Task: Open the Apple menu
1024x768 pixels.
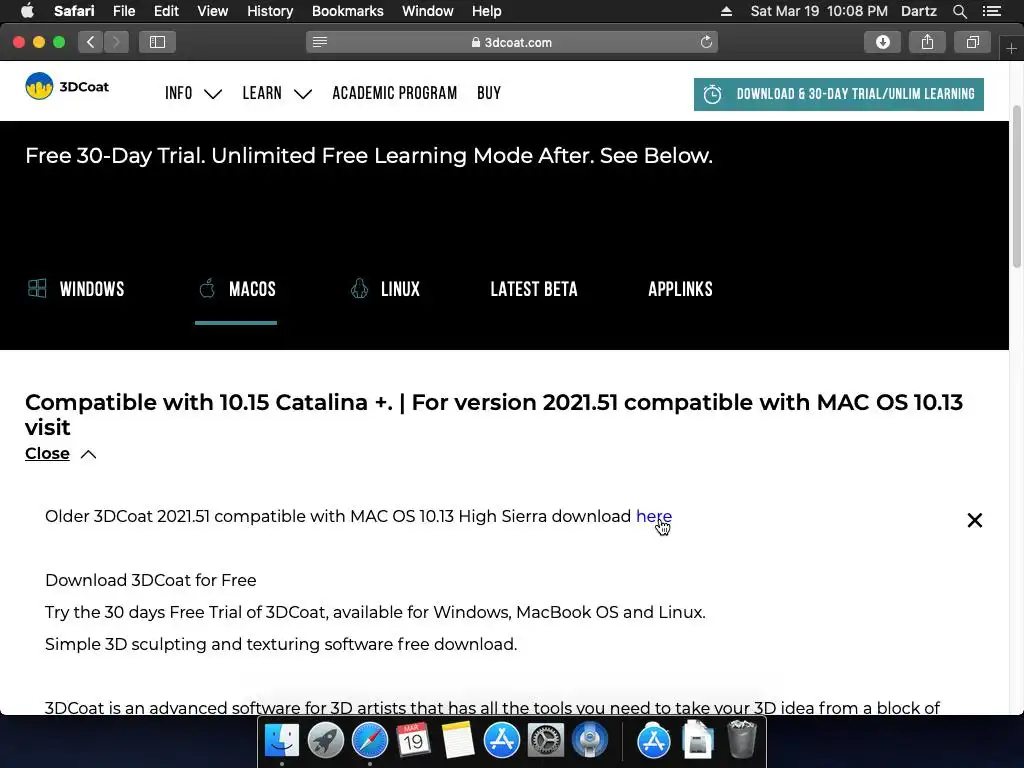Action: point(27,11)
